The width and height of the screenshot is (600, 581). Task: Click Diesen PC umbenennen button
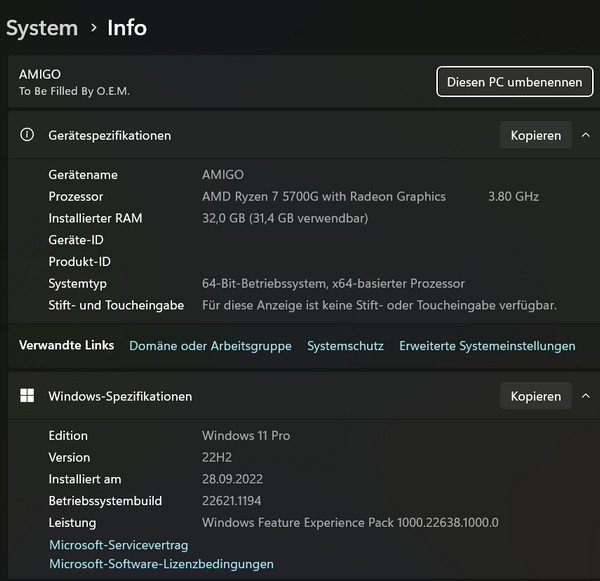515,82
